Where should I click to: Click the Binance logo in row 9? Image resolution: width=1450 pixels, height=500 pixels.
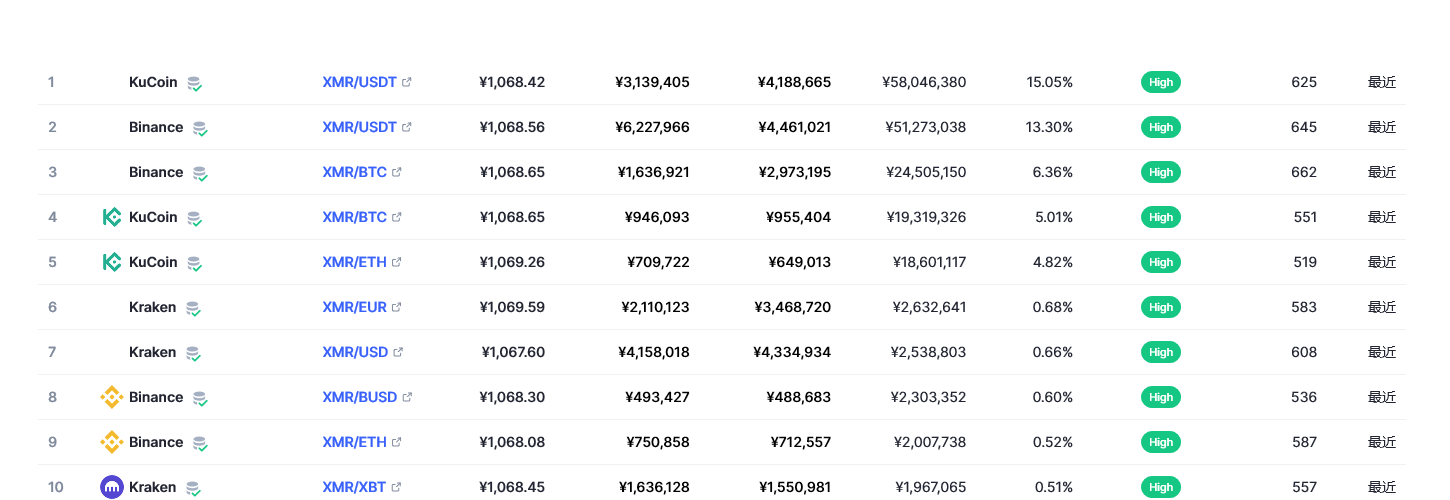(112, 442)
